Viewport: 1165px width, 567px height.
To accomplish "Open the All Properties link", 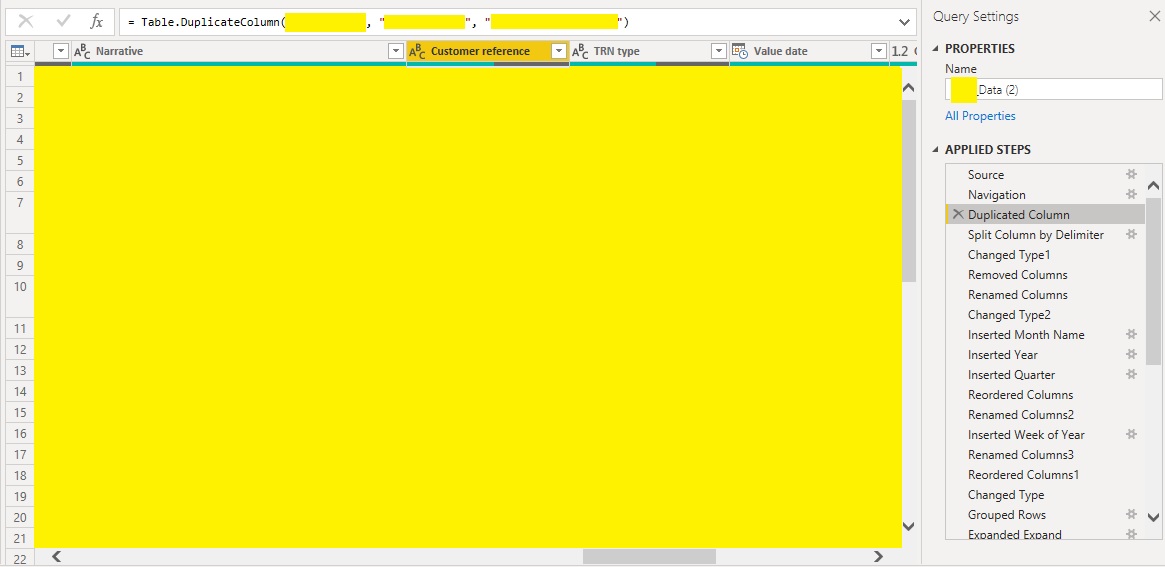I will 980,116.
